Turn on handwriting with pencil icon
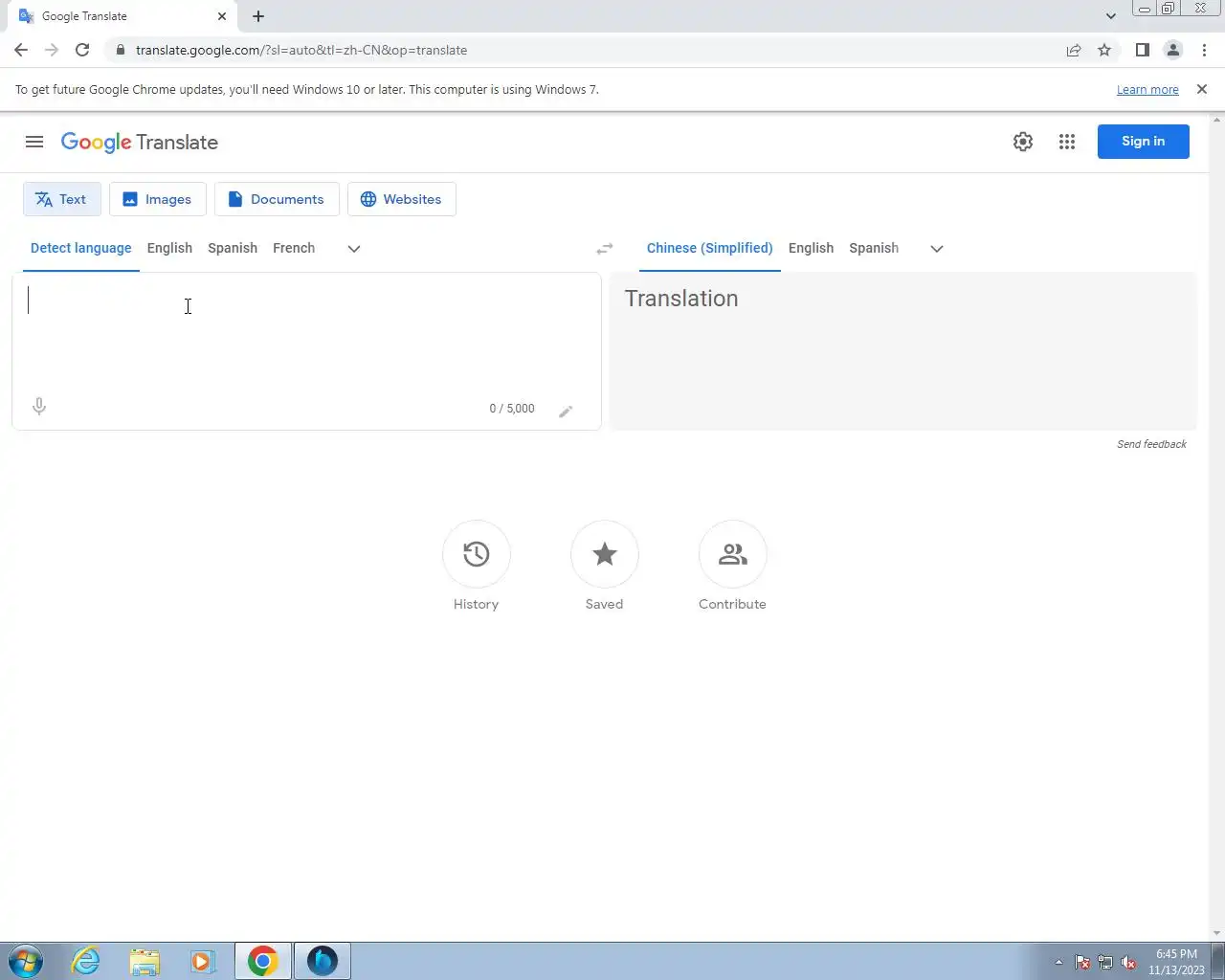The width and height of the screenshot is (1225, 980). point(566,411)
